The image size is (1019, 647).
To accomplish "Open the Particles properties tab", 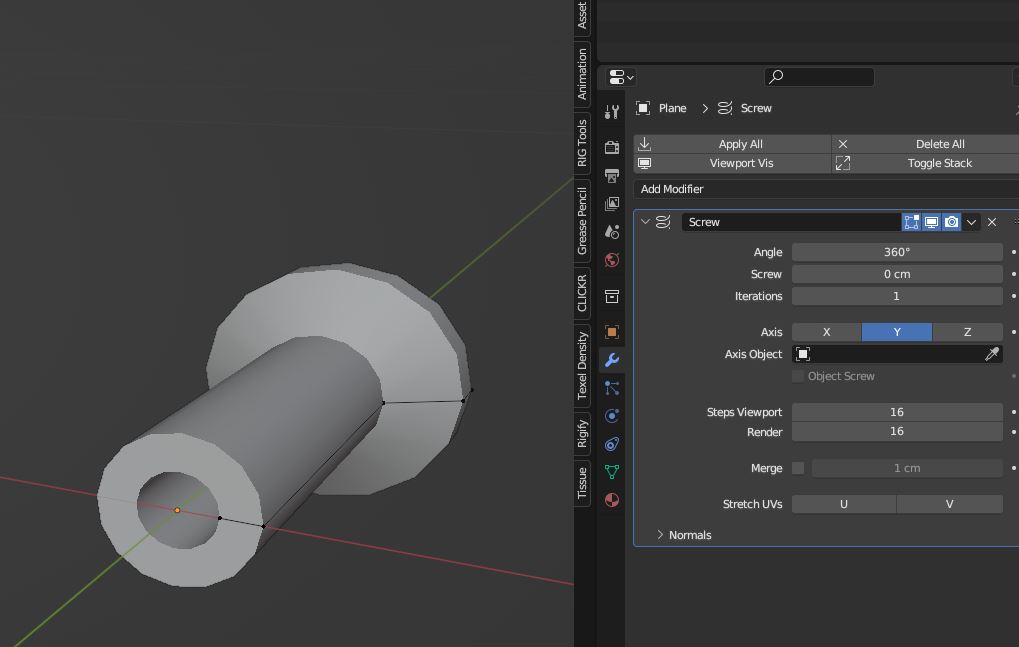I will 612,388.
